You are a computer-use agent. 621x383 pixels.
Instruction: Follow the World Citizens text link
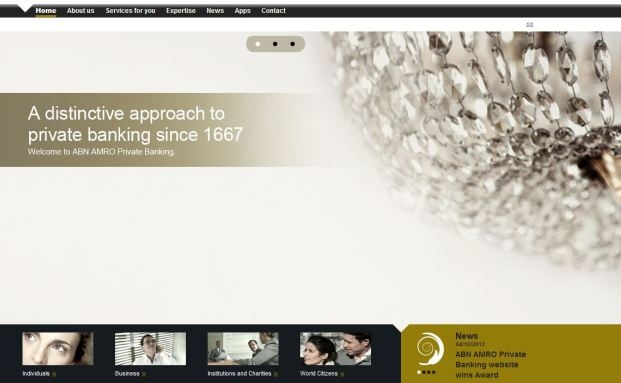(x=319, y=373)
